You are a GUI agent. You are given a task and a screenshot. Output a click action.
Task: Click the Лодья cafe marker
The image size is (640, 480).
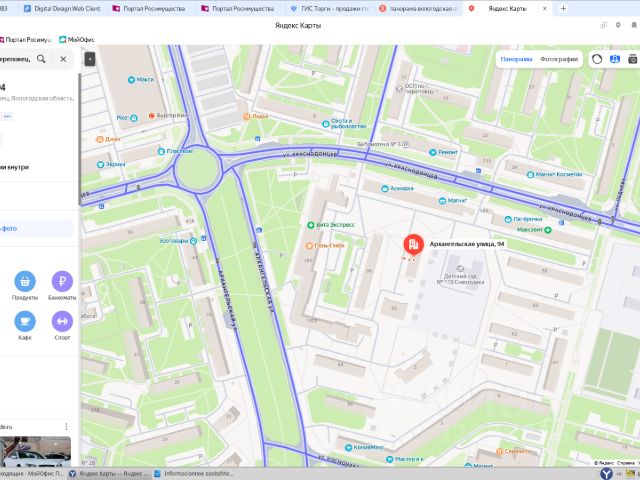(247, 116)
